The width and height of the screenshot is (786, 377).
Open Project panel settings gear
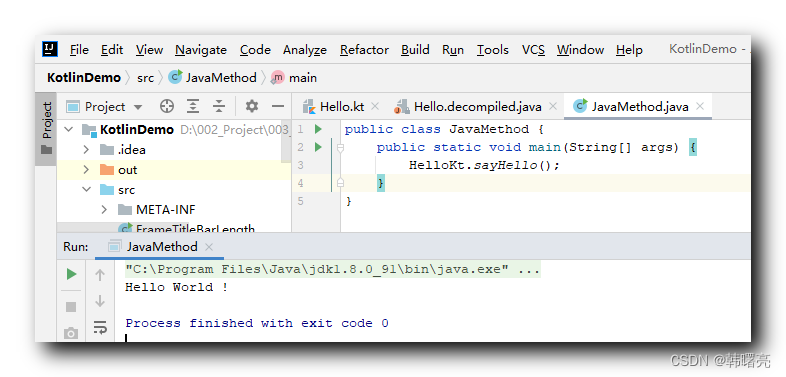coord(252,106)
